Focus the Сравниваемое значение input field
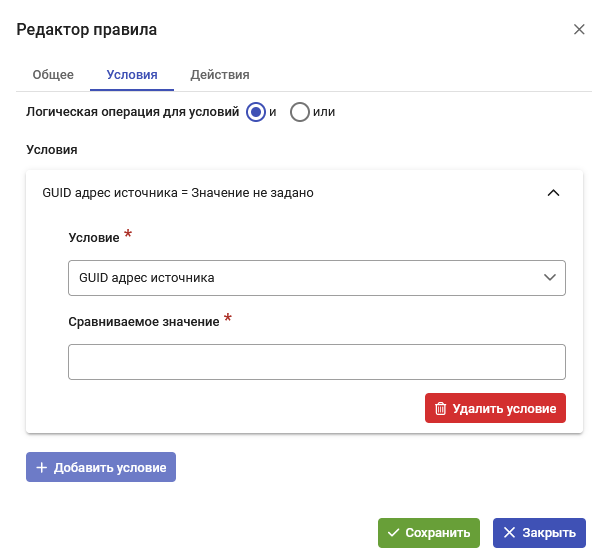This screenshot has width=609, height=558. coord(317,362)
